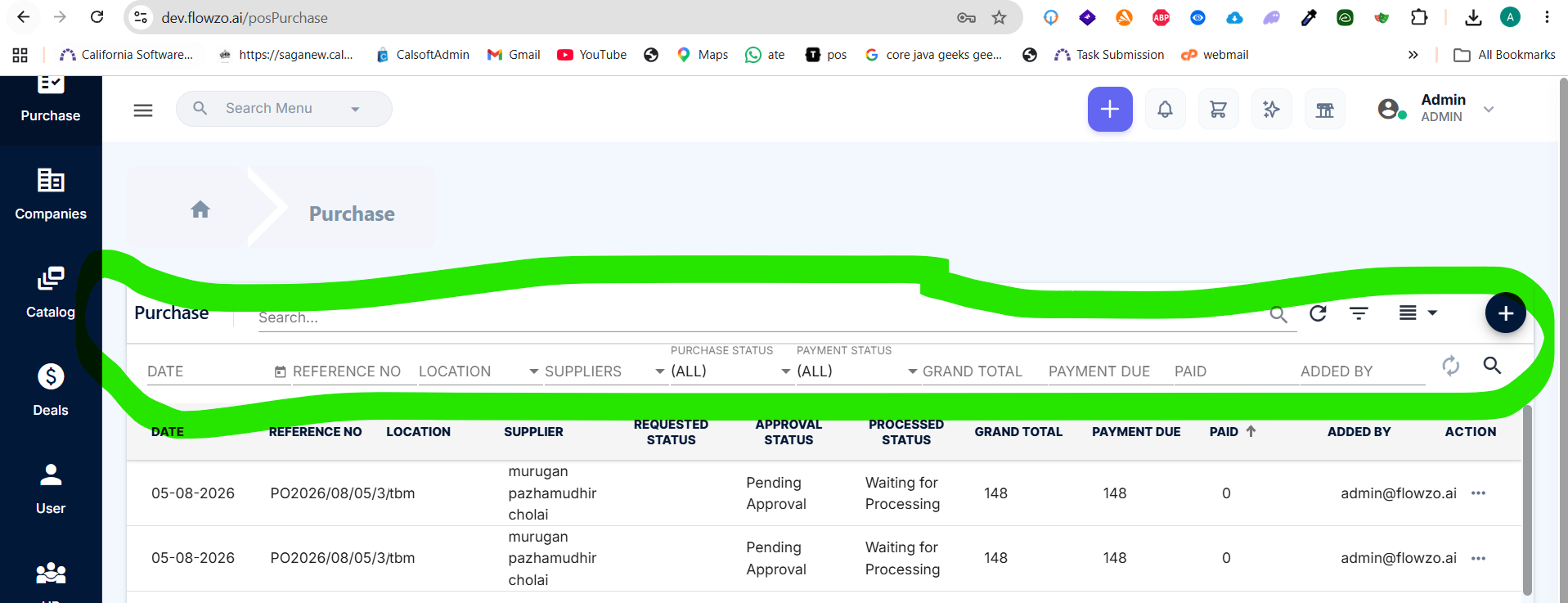
Task: Add a new purchase with dark plus button
Action: point(1506,313)
